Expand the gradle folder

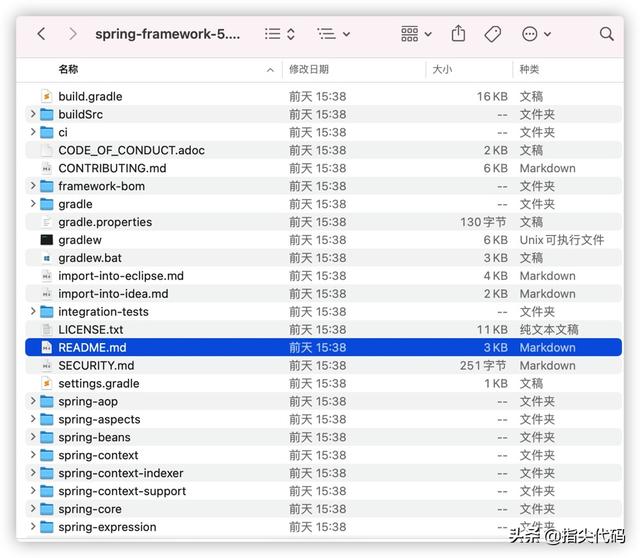click(x=33, y=204)
